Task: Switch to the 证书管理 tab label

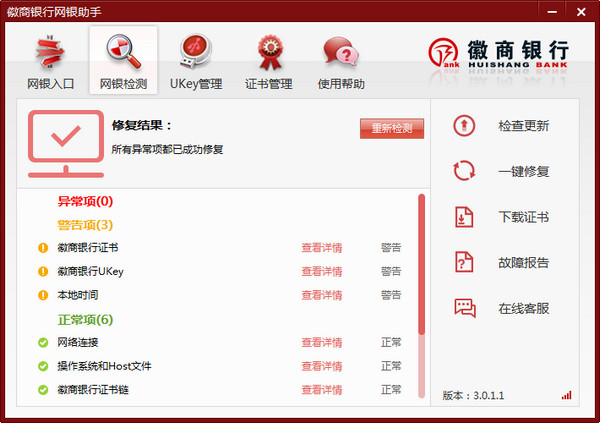Action: click(x=269, y=84)
